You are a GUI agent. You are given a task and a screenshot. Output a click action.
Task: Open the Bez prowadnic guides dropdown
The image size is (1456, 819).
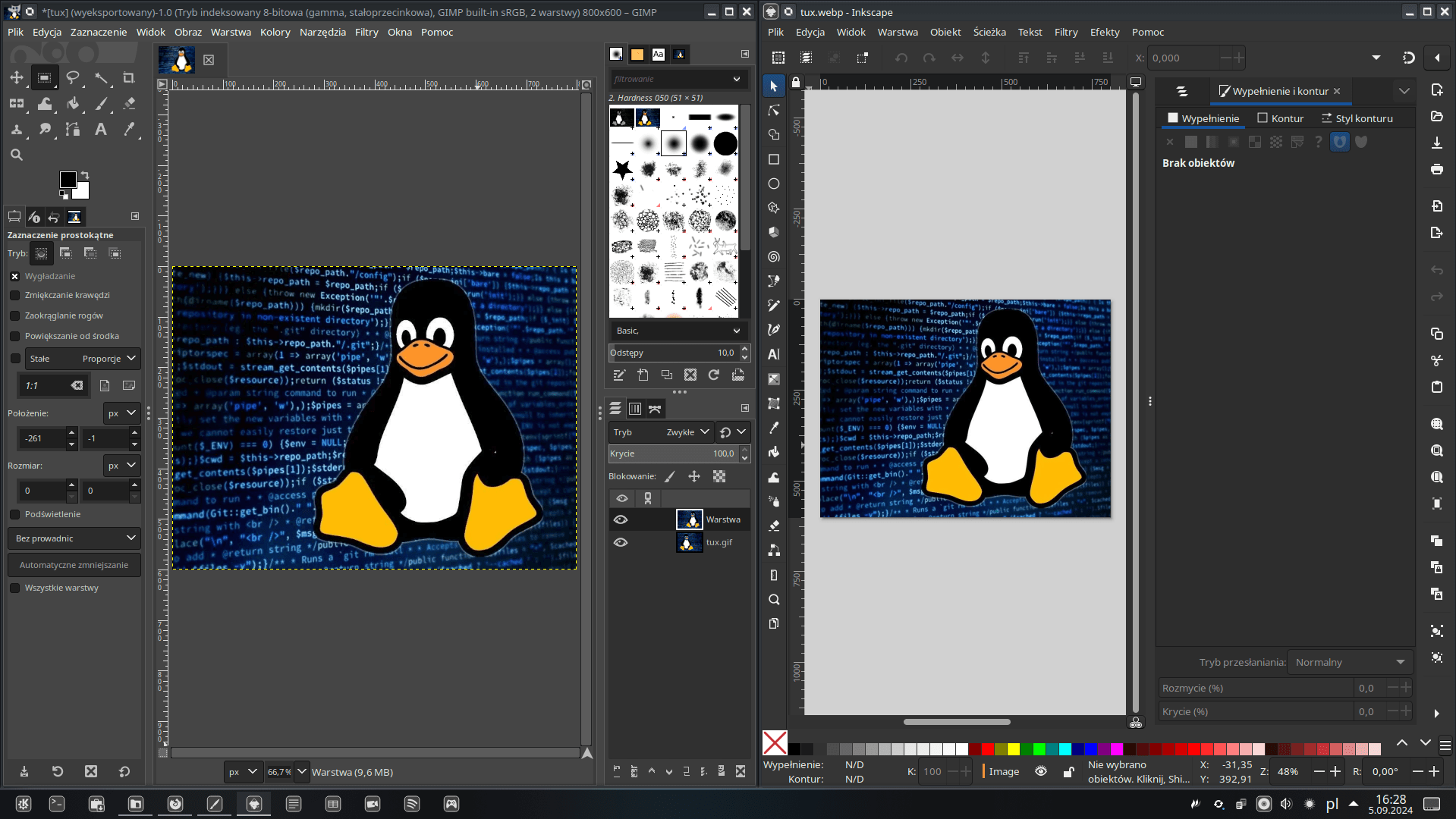click(74, 538)
